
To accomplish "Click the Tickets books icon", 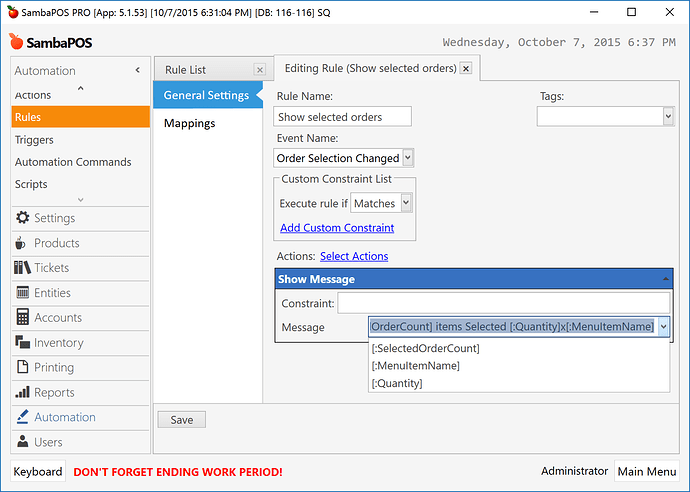I will [x=22, y=268].
